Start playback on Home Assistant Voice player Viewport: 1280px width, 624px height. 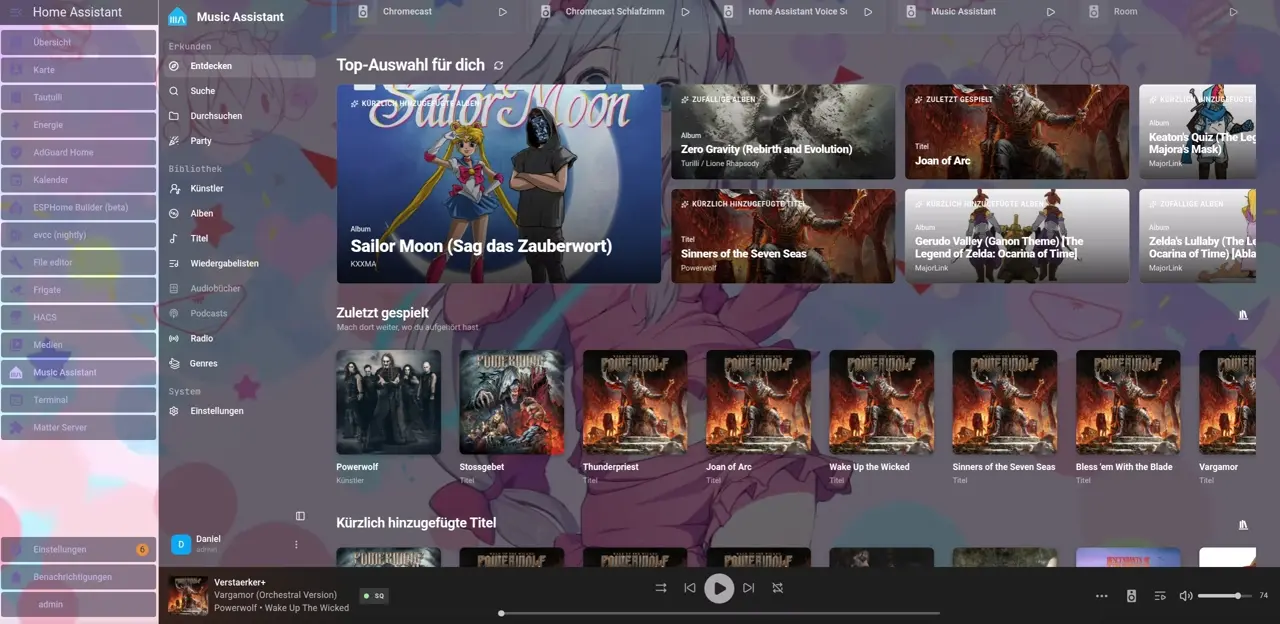pos(868,12)
